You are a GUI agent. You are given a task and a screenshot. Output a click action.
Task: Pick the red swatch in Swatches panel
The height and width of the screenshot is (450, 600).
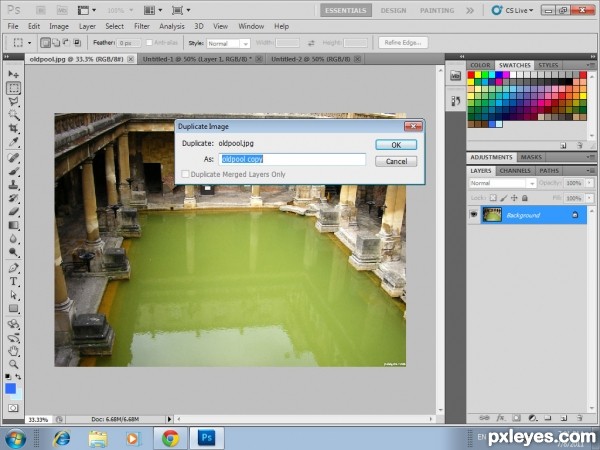click(471, 75)
